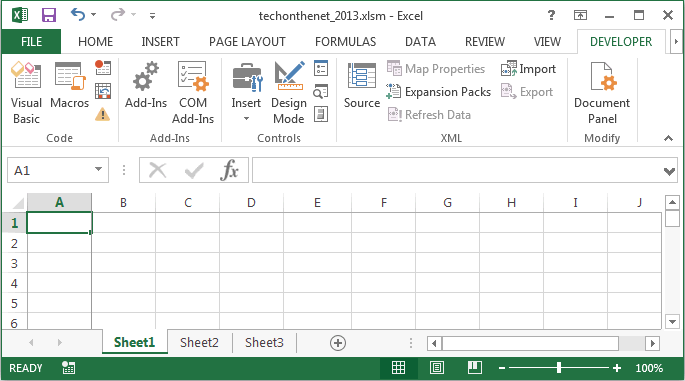Select the Sheet2 worksheet tab
685x381 pixels.
click(199, 342)
